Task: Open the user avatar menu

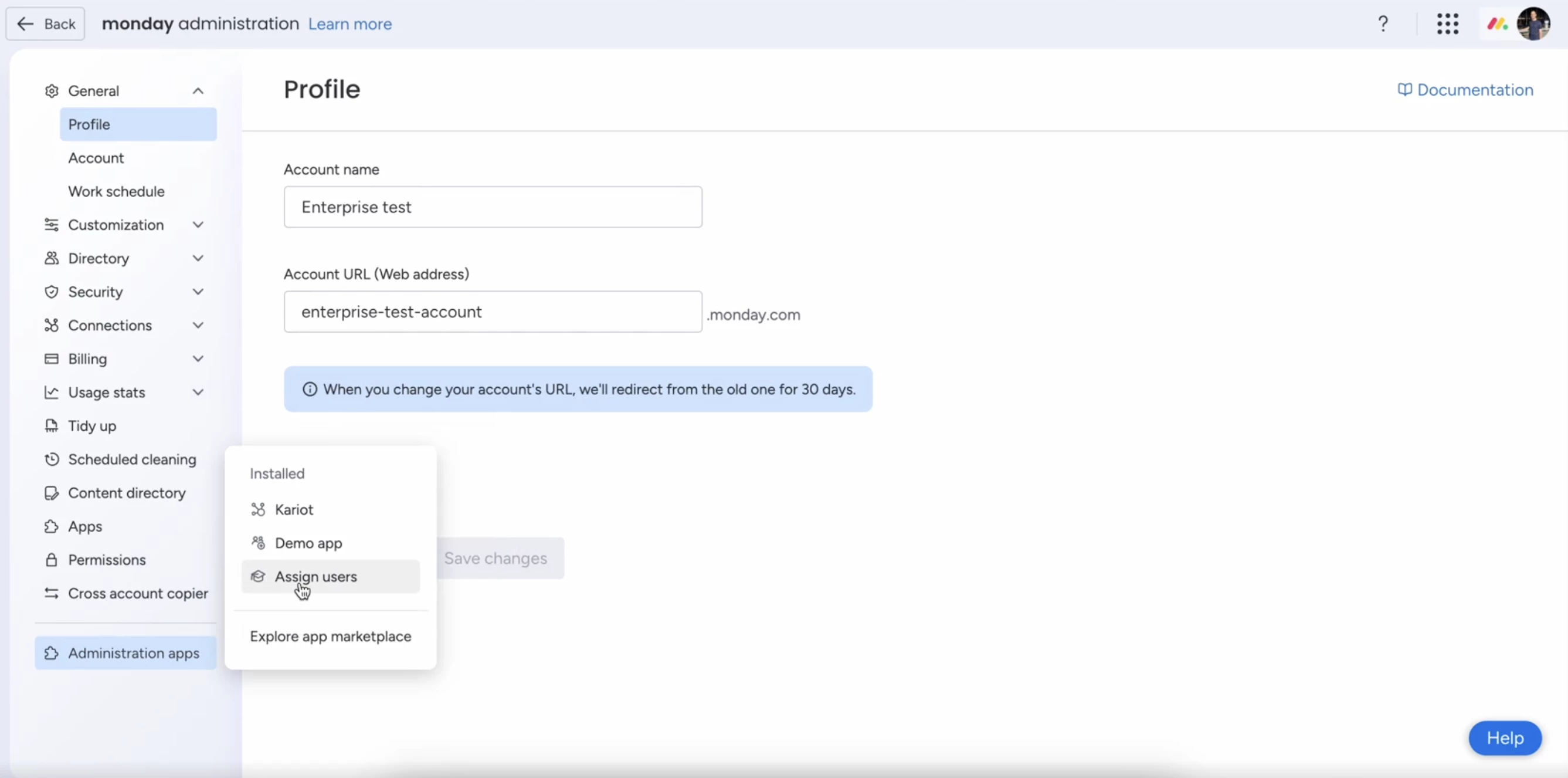Action: tap(1533, 23)
